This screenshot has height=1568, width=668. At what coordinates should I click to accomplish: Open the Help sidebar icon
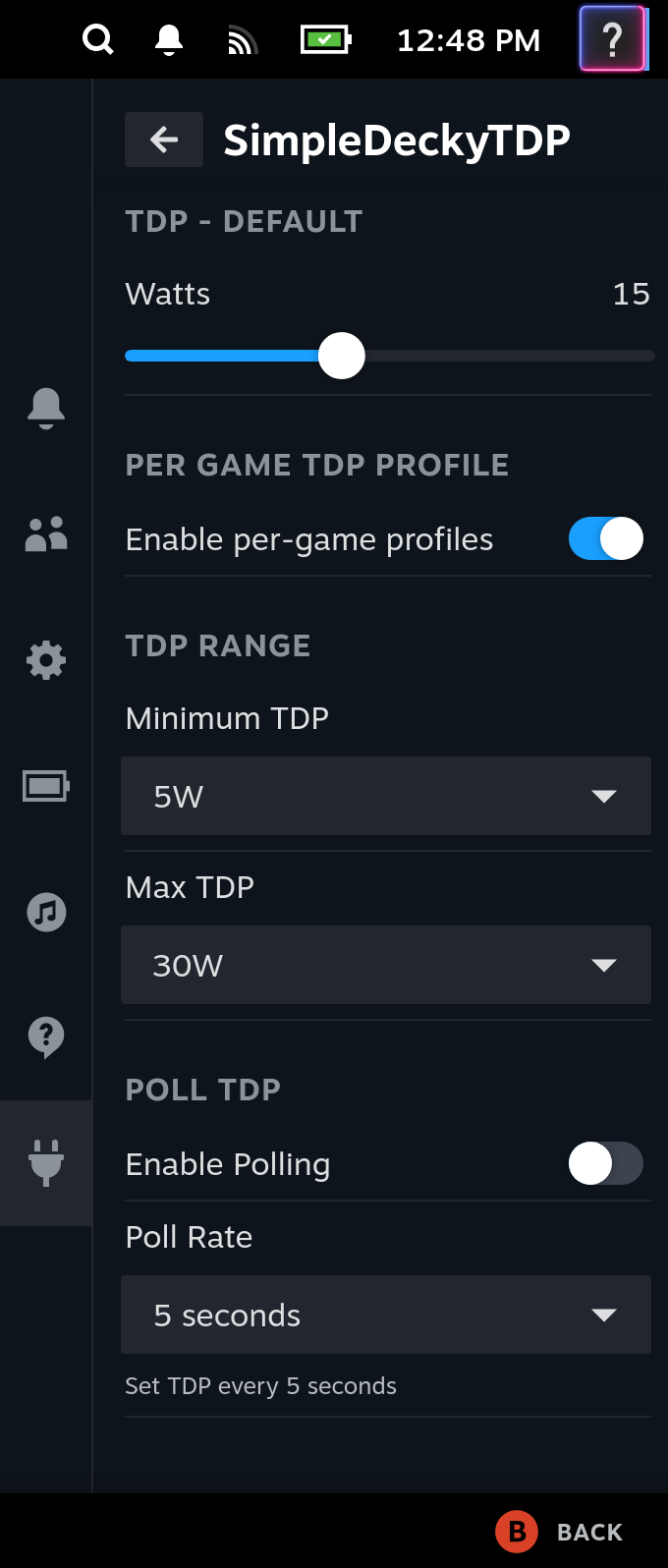tap(45, 1037)
